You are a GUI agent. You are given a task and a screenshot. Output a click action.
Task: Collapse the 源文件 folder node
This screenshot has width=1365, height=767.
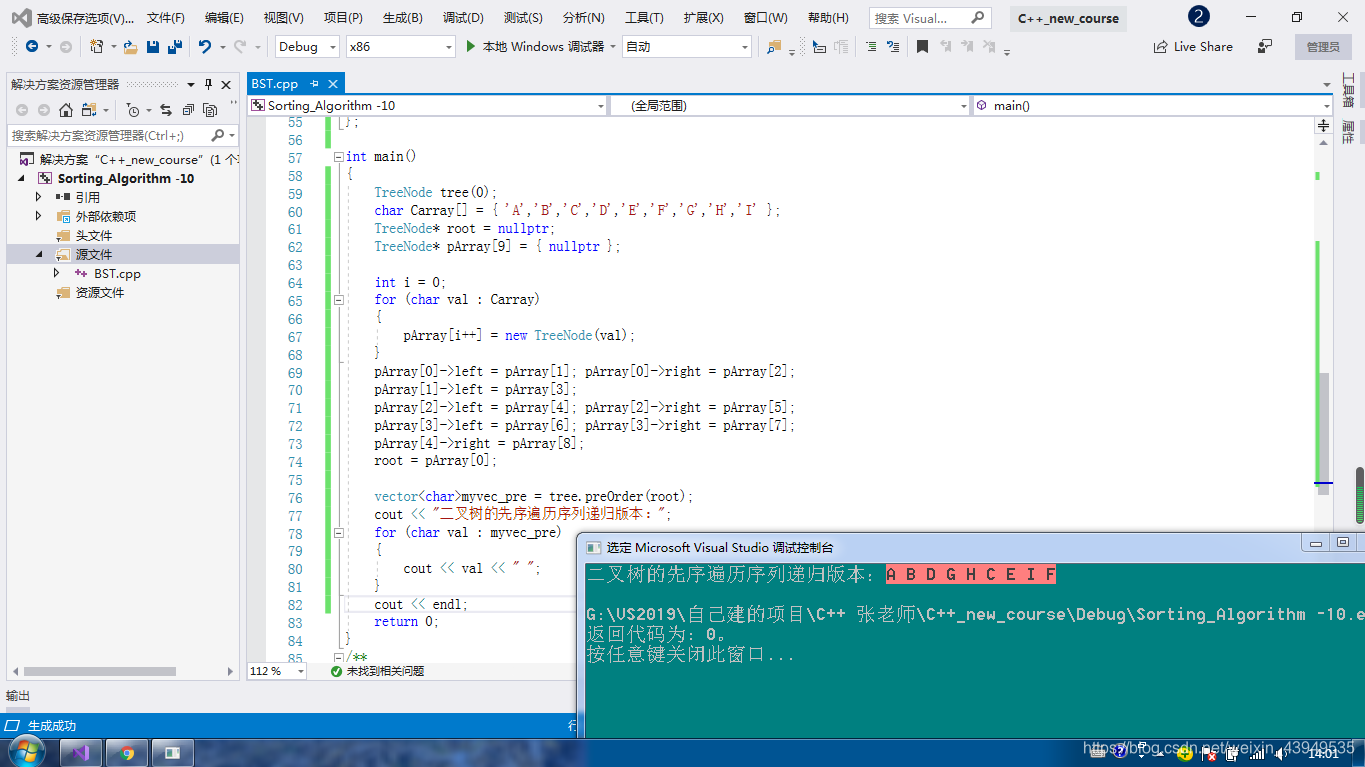click(39, 254)
